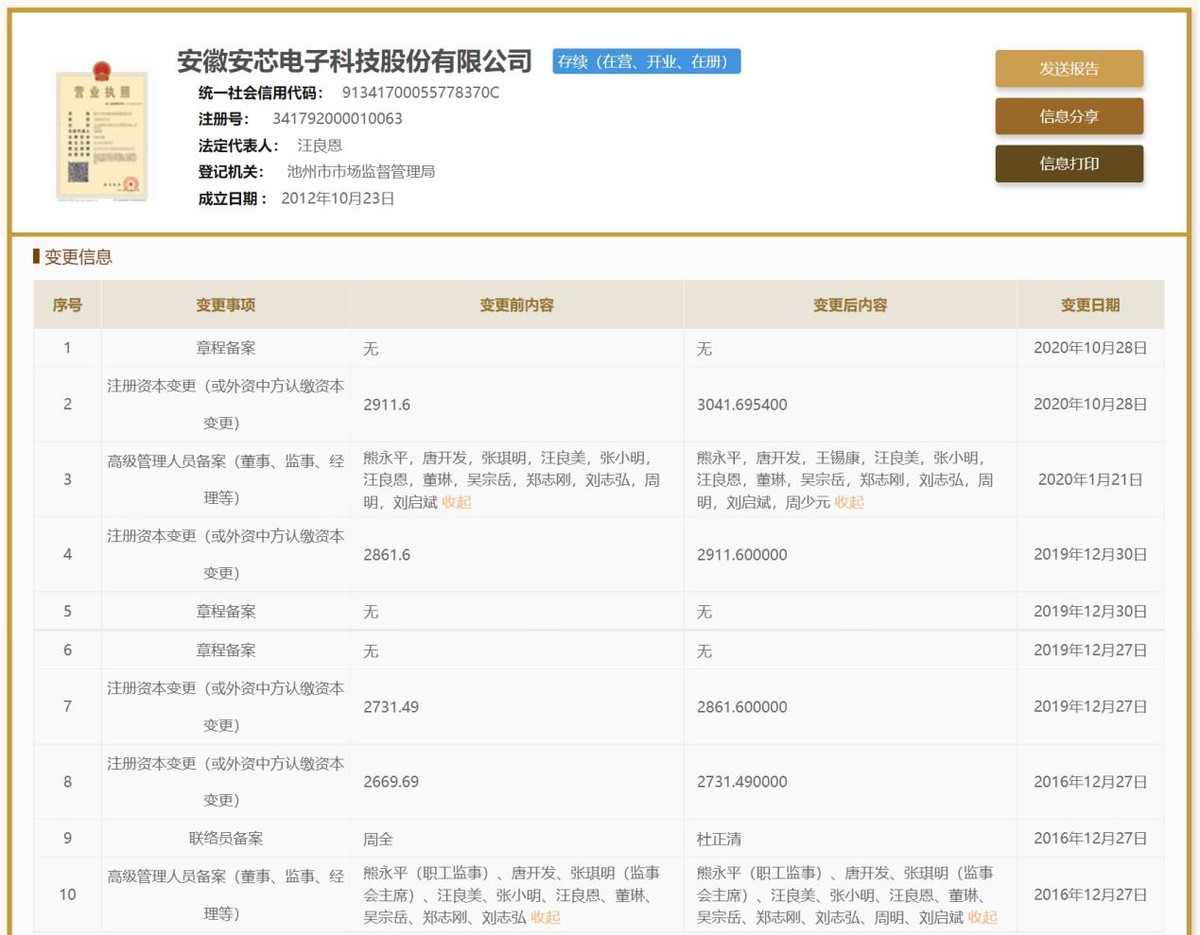
Task: Click the name 杜正清 in row 9
Action: pos(719,839)
